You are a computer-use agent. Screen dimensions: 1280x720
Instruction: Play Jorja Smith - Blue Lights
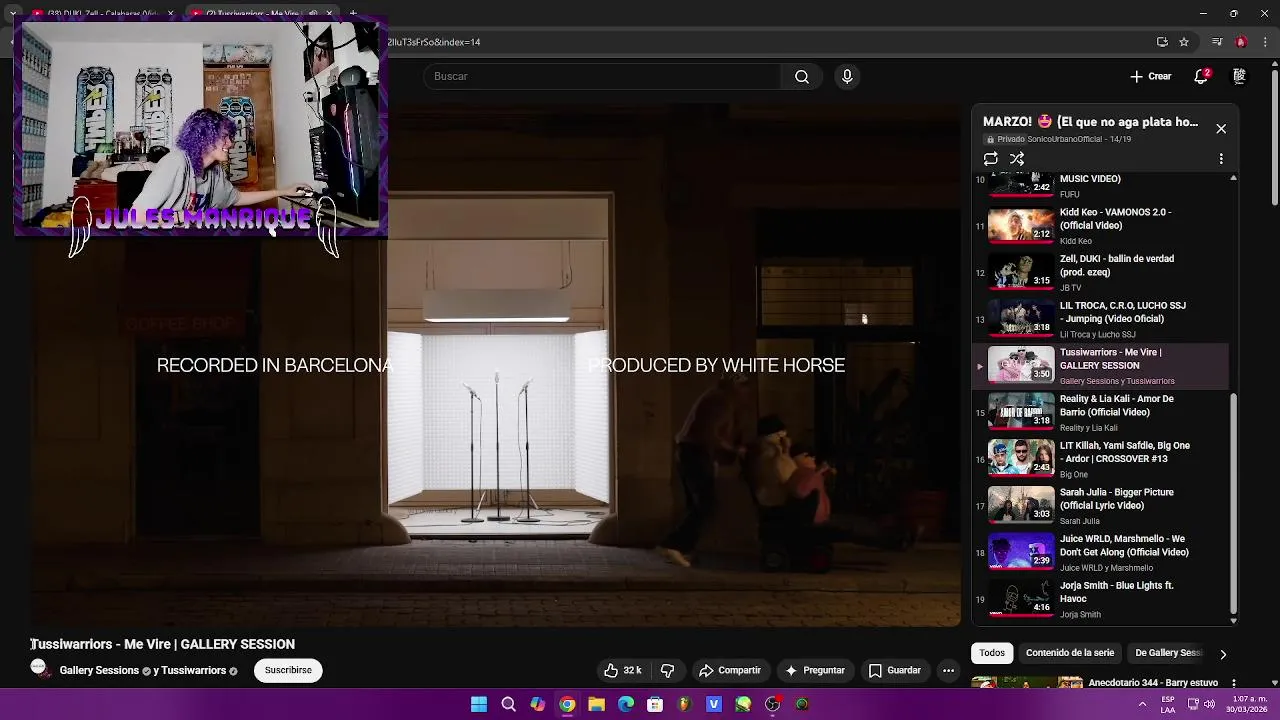(x=1100, y=599)
